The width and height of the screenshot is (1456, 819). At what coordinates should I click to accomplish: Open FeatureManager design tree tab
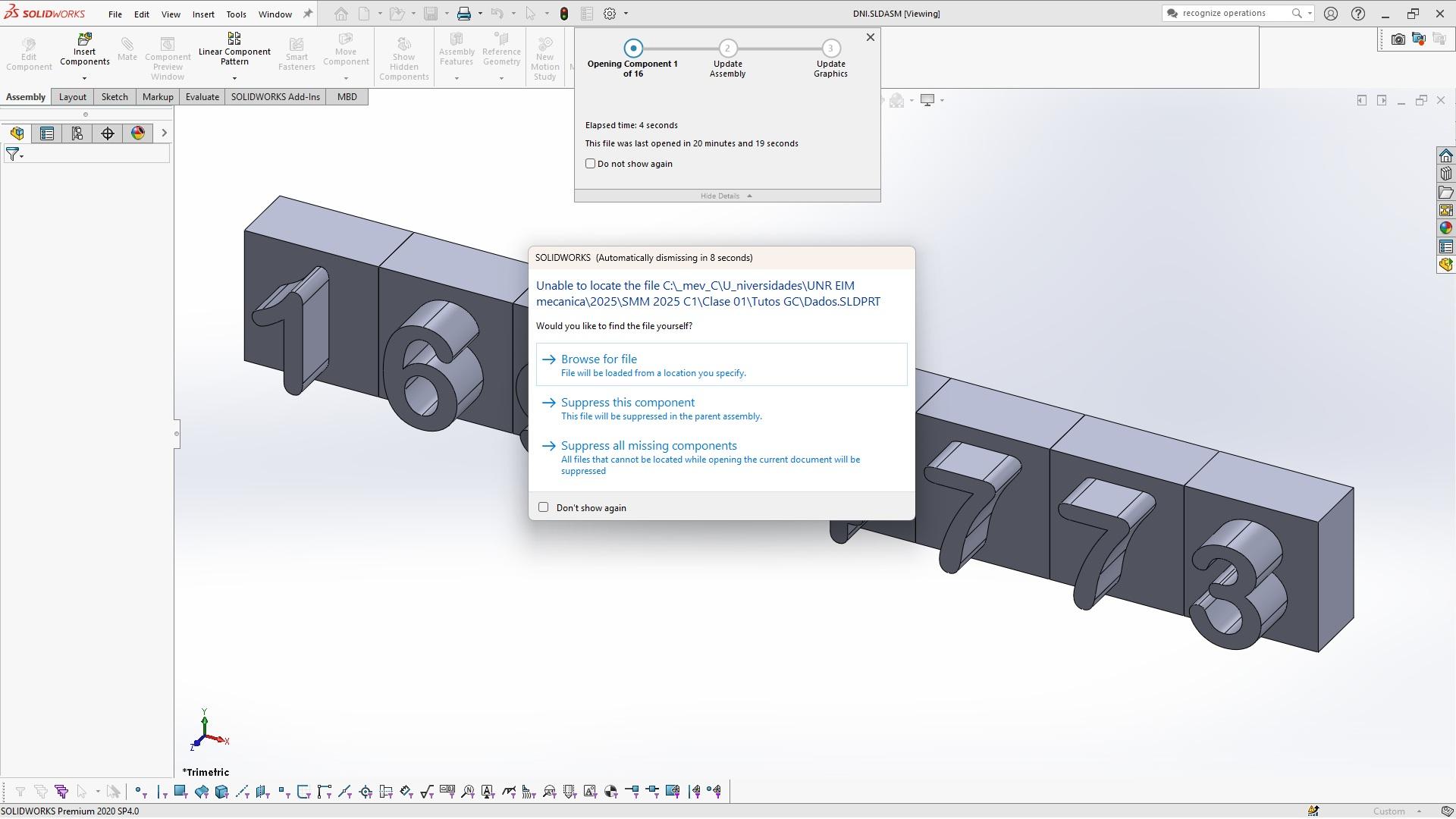[17, 133]
